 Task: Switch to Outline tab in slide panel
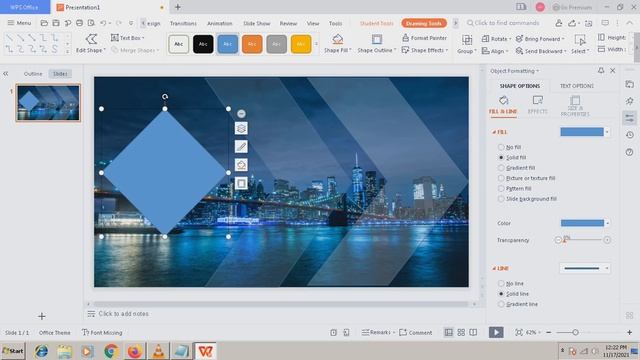point(33,74)
